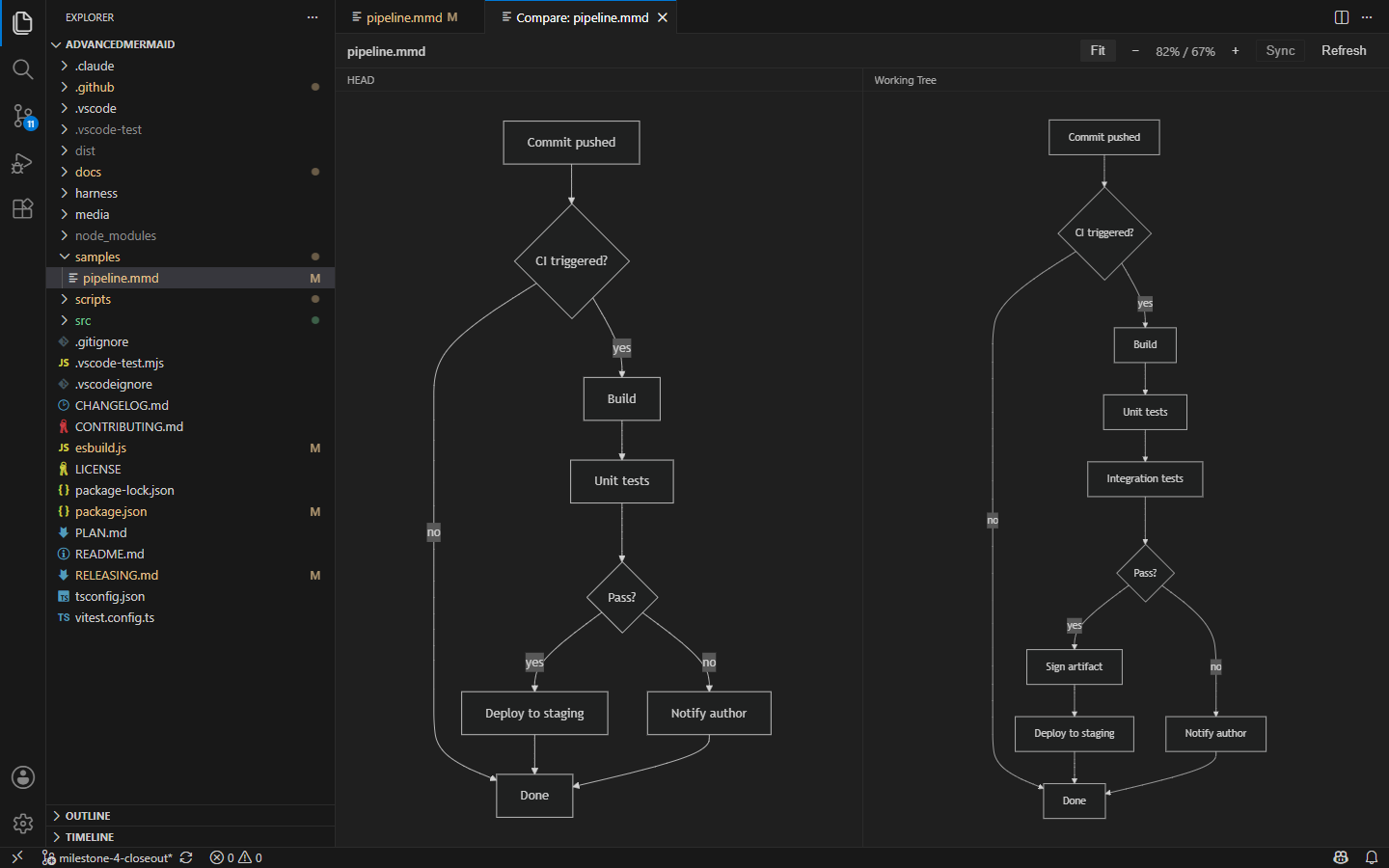Select the Explorer icon in the activity bar
Screen dimensions: 1389x868
click(x=22, y=23)
